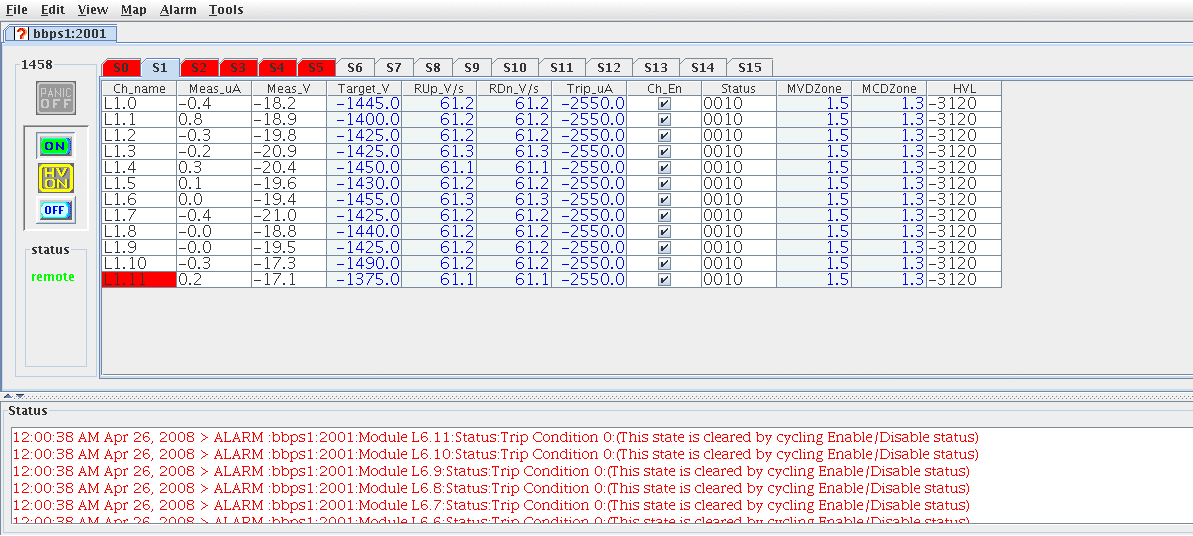Switch to the S13 slot tab
Viewport: 1193px width, 536px height.
point(656,68)
